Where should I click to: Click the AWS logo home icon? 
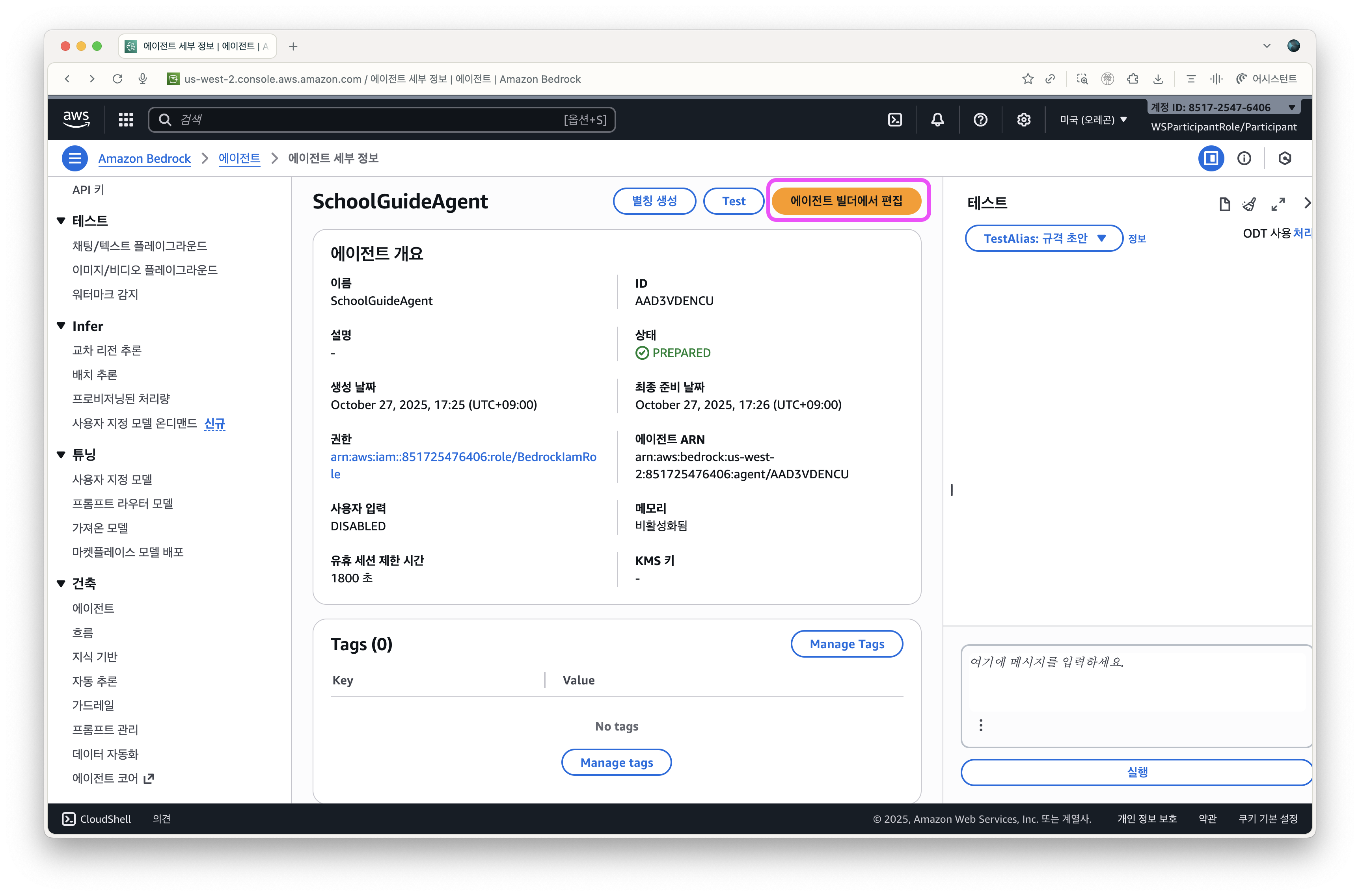(76, 119)
